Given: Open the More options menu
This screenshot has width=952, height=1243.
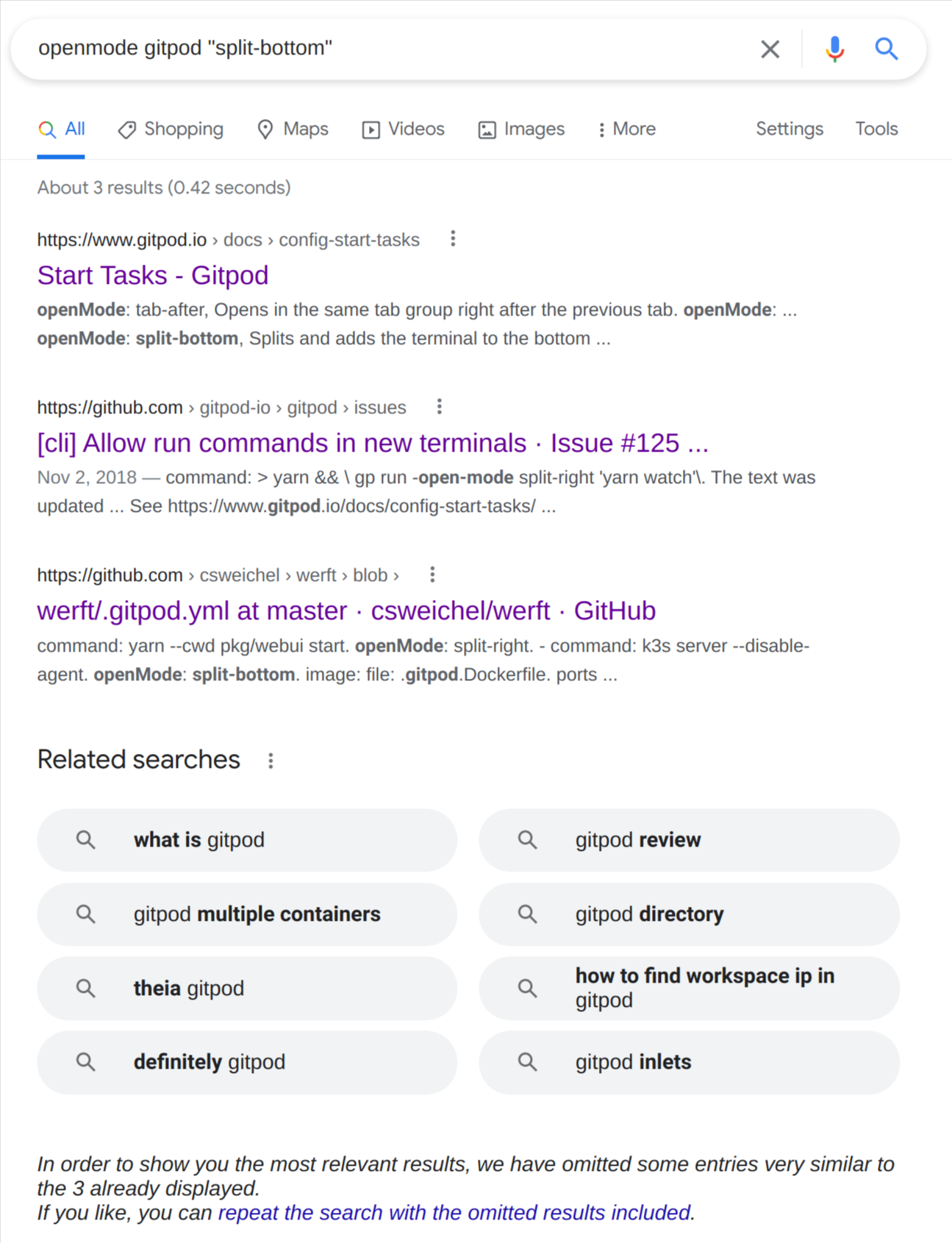Looking at the screenshot, I should click(626, 129).
